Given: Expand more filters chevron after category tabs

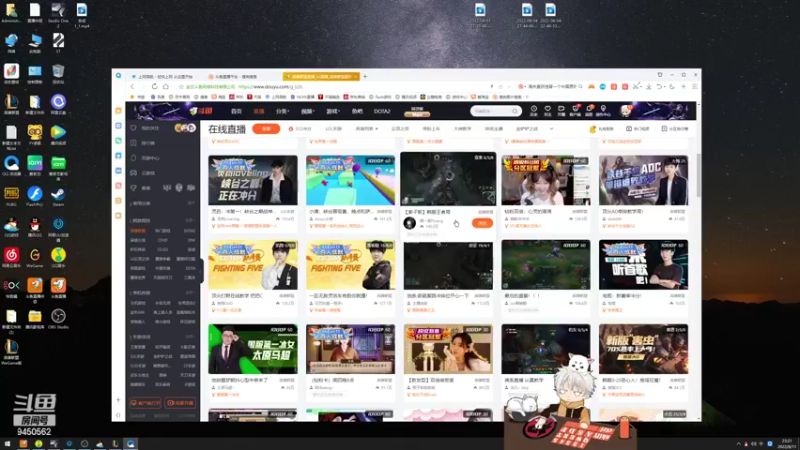Looking at the screenshot, I should pos(552,129).
